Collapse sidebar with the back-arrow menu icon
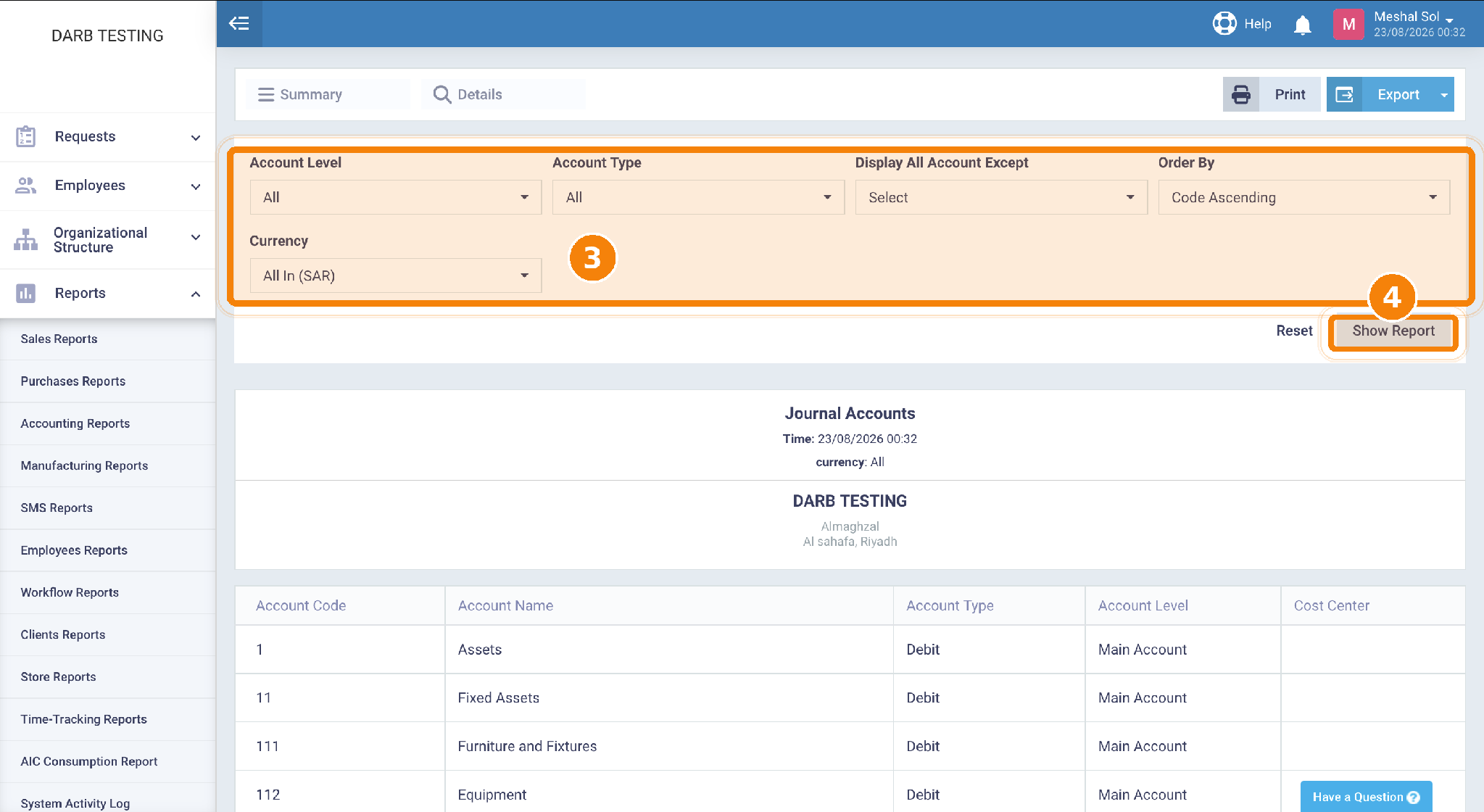Screen dimensions: 1484x812 239,23
